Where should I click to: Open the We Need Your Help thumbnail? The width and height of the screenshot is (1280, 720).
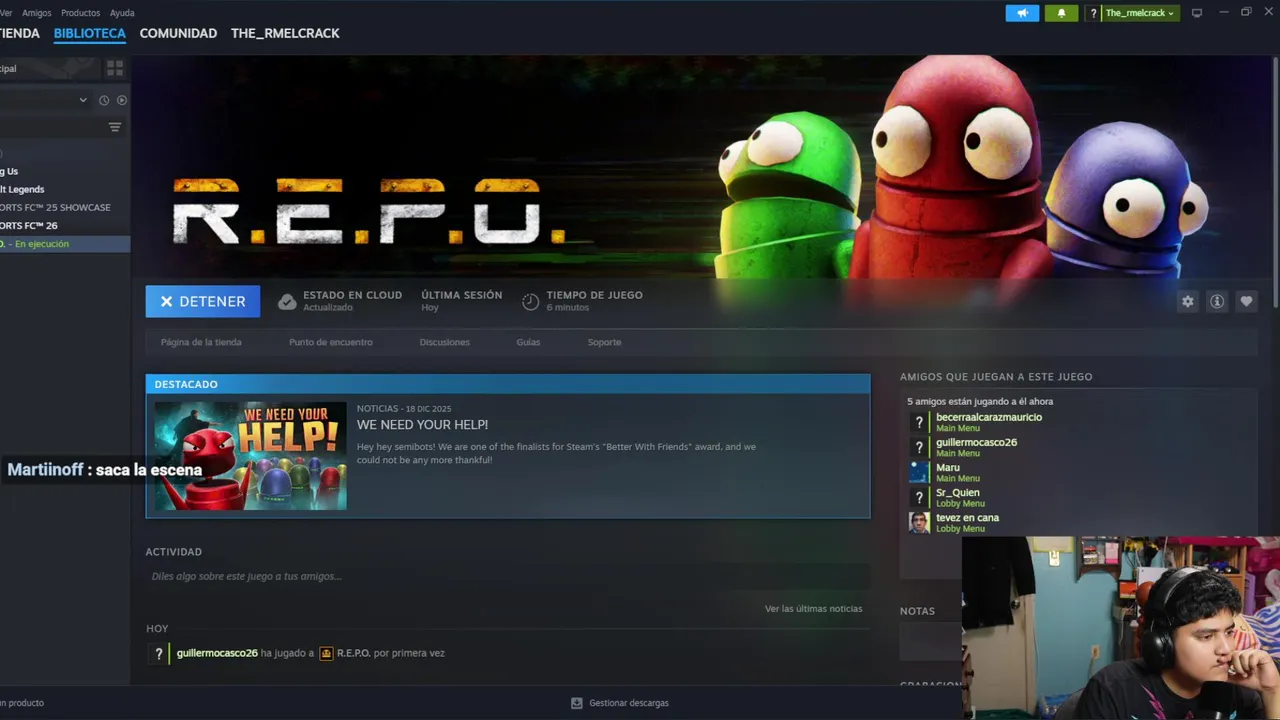[250, 456]
